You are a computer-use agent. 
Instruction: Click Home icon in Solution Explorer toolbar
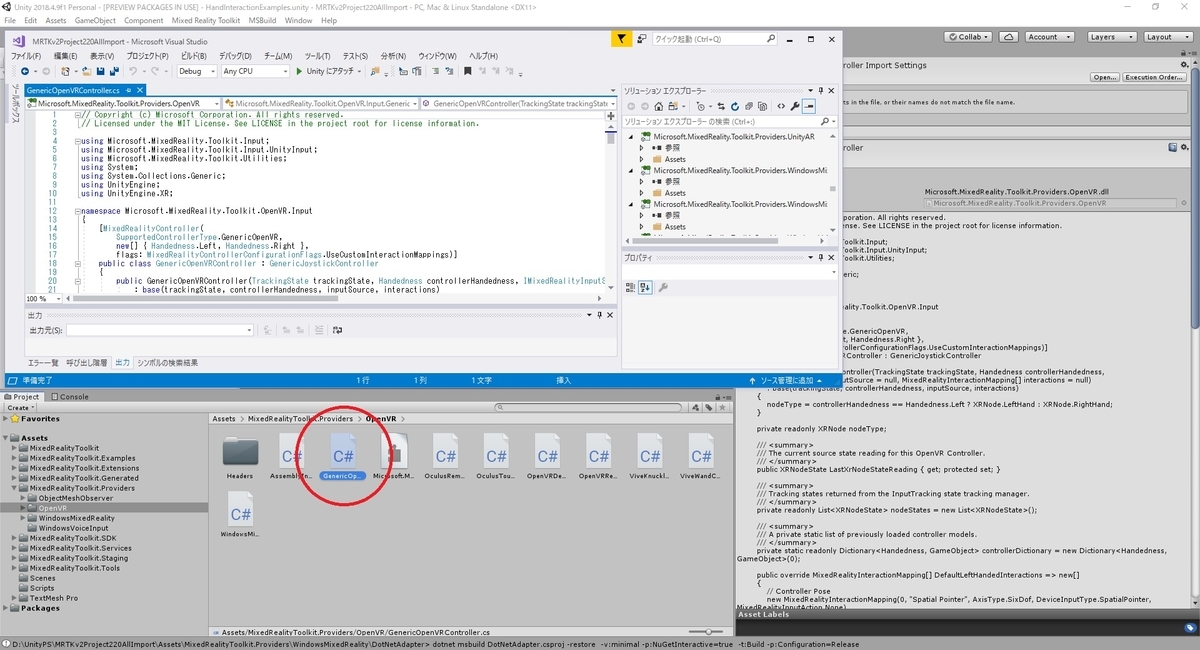[x=659, y=106]
